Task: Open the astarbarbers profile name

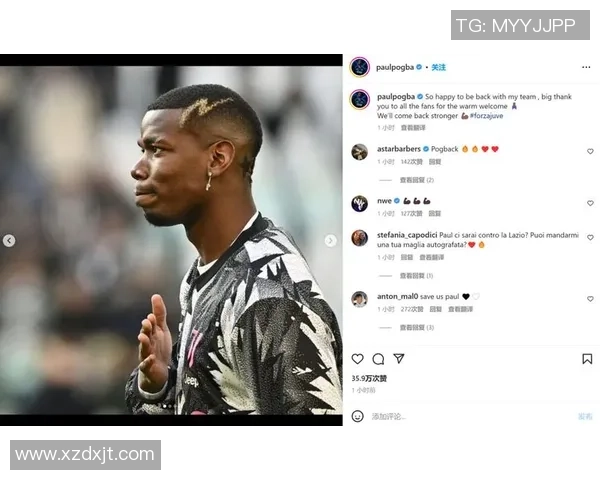Action: (399, 149)
